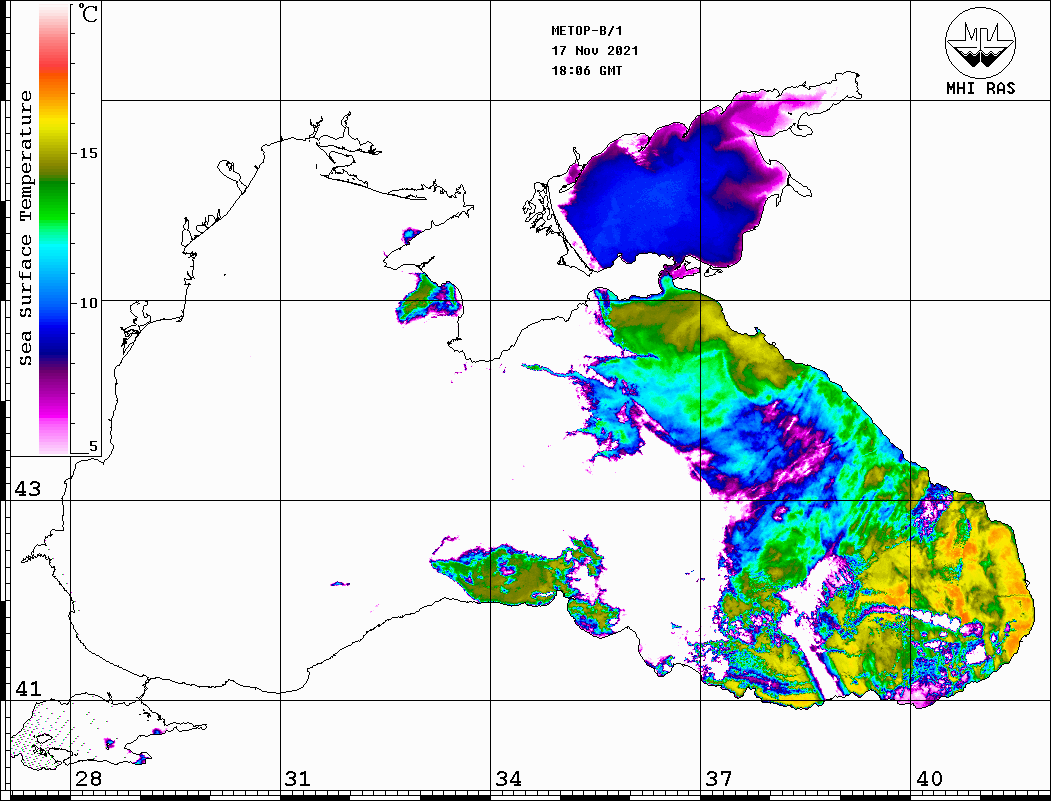Click longitude label '31'
This screenshot has height=801, width=1051.
click(298, 779)
